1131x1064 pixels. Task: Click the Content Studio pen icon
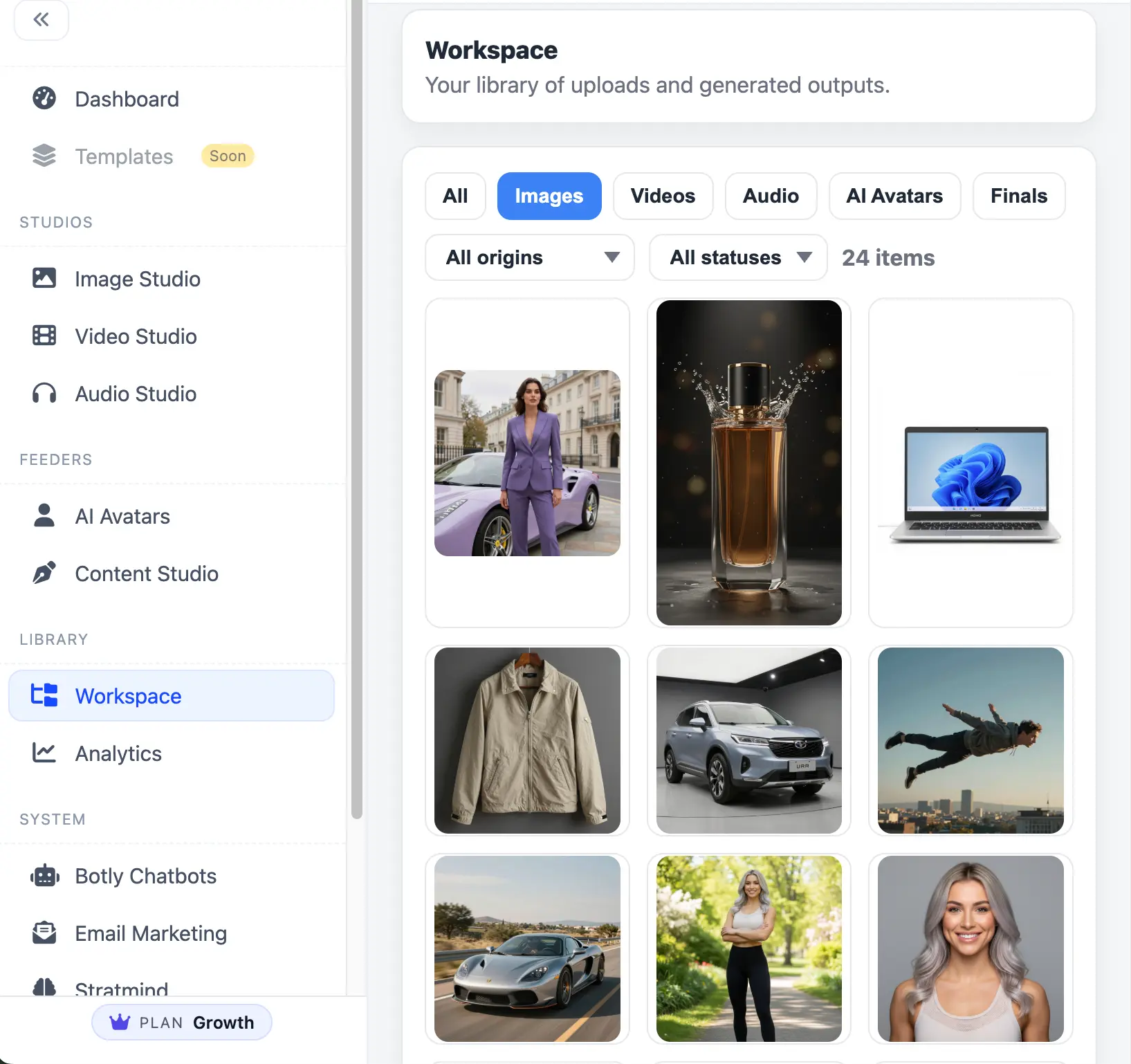tap(44, 573)
